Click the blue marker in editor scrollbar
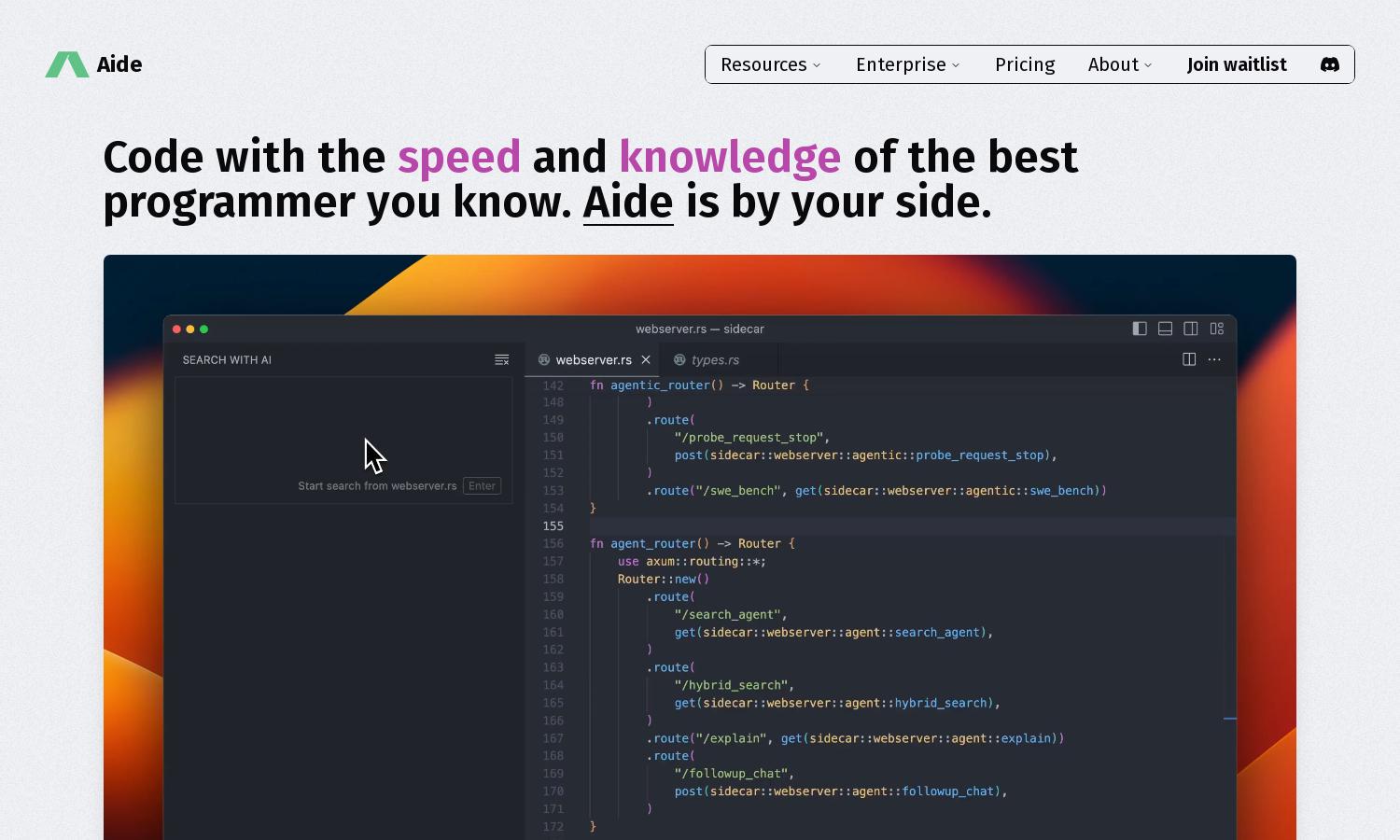Screen dimensions: 1400x840 click(1230, 719)
